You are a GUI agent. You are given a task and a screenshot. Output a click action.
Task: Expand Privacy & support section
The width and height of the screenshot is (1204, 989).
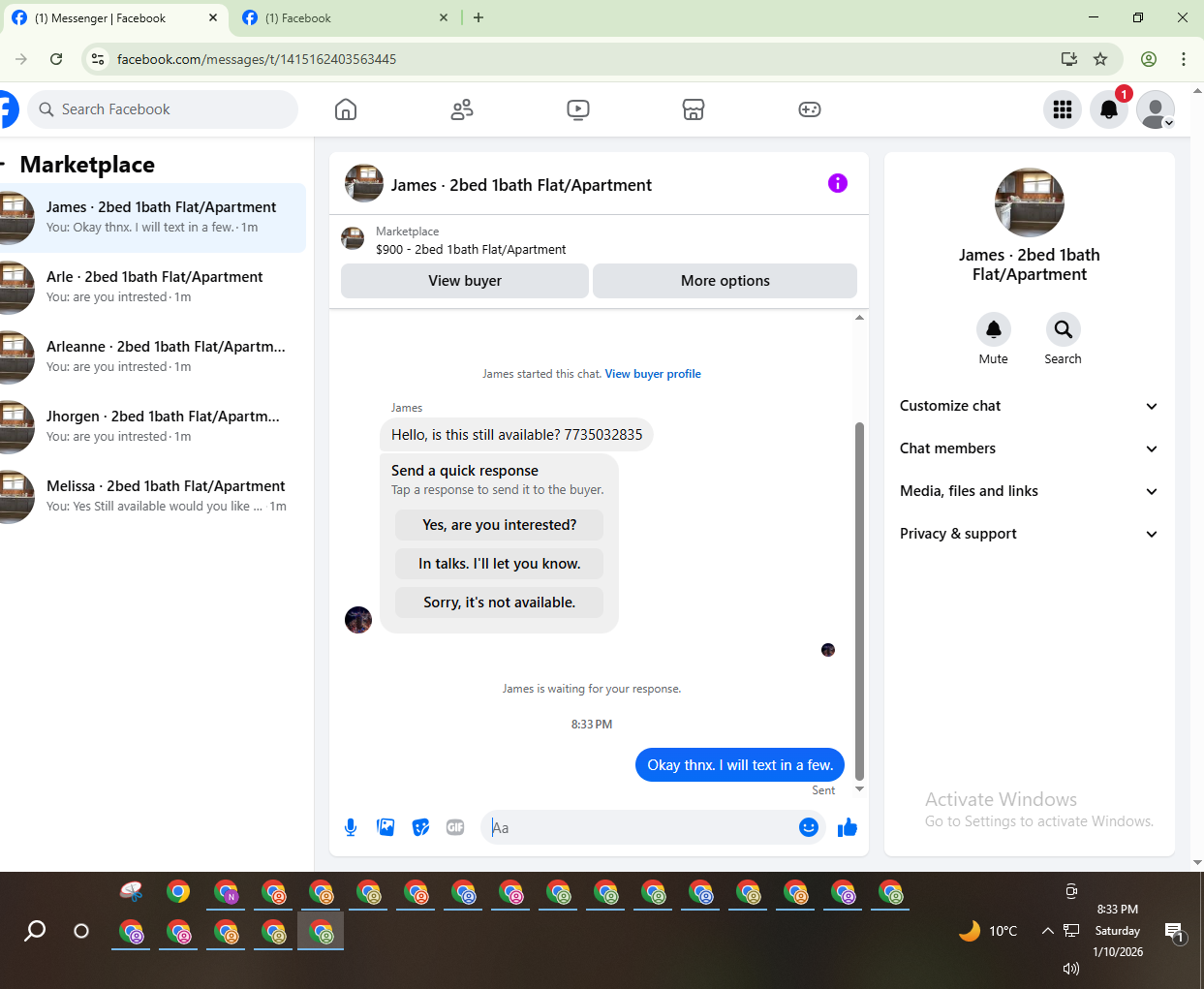(x=1029, y=534)
